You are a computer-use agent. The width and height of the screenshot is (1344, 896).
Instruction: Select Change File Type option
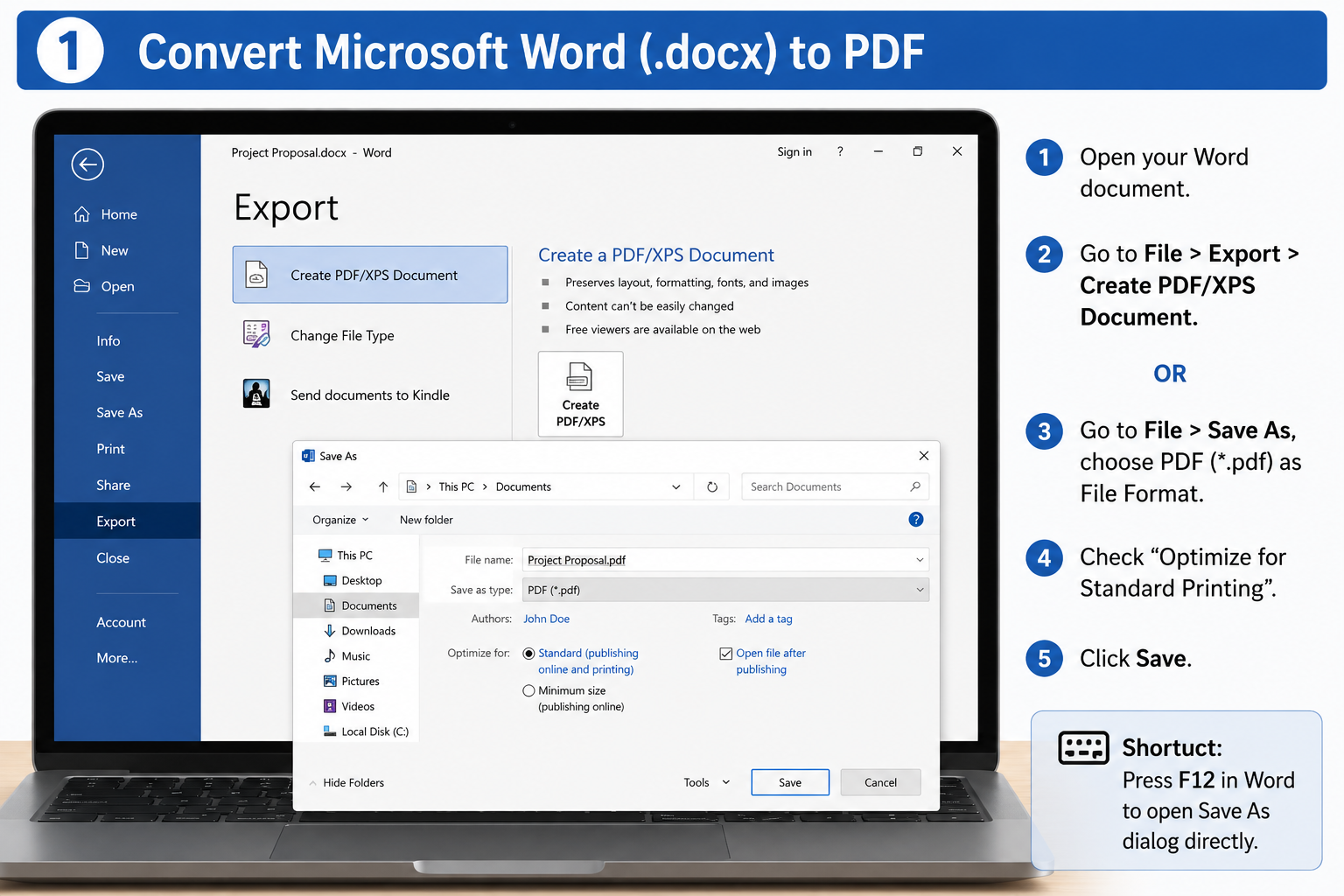(342, 335)
